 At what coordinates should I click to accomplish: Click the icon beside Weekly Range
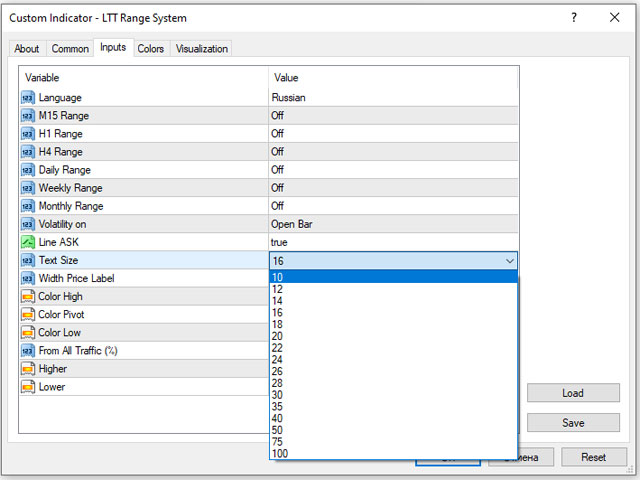coord(28,188)
